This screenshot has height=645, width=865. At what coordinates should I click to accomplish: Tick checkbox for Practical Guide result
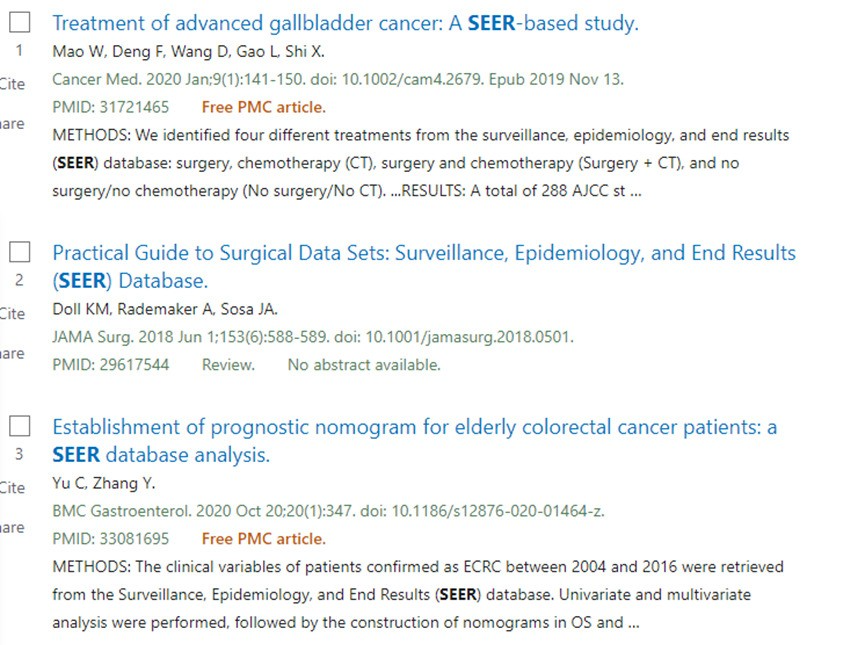(20, 252)
